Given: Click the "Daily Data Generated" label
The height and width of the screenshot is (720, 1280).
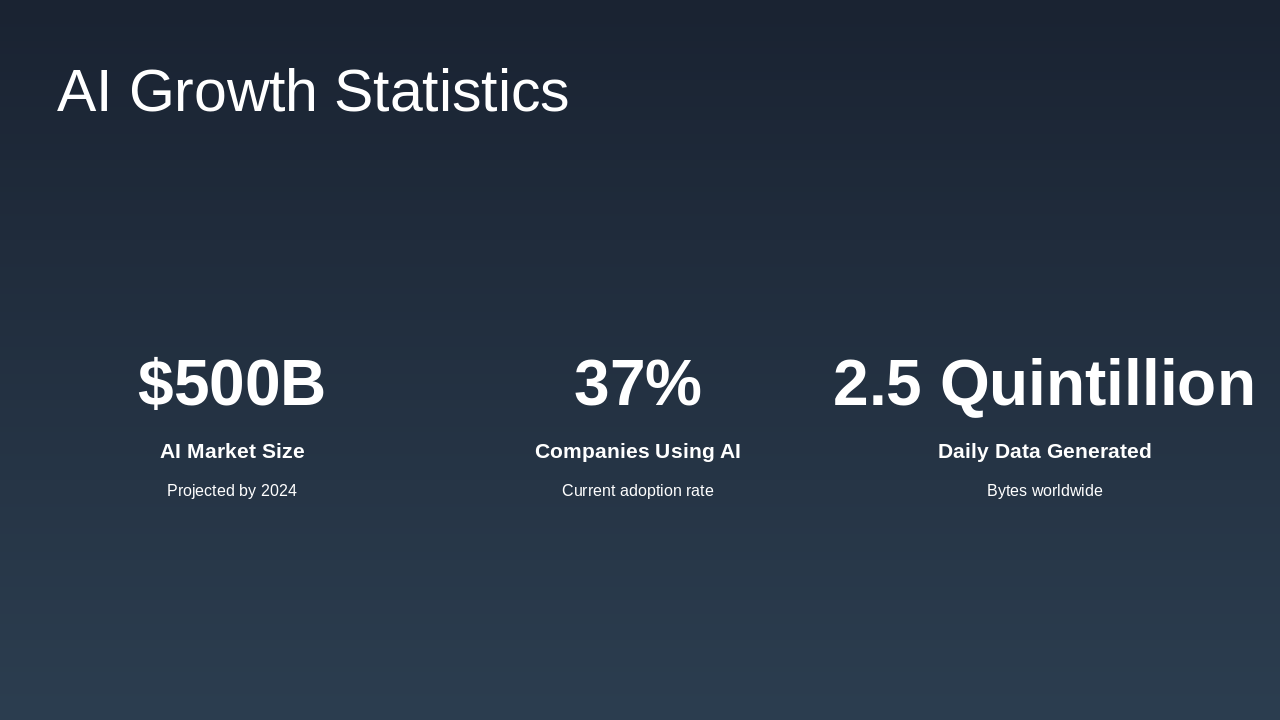Looking at the screenshot, I should tap(1044, 451).
